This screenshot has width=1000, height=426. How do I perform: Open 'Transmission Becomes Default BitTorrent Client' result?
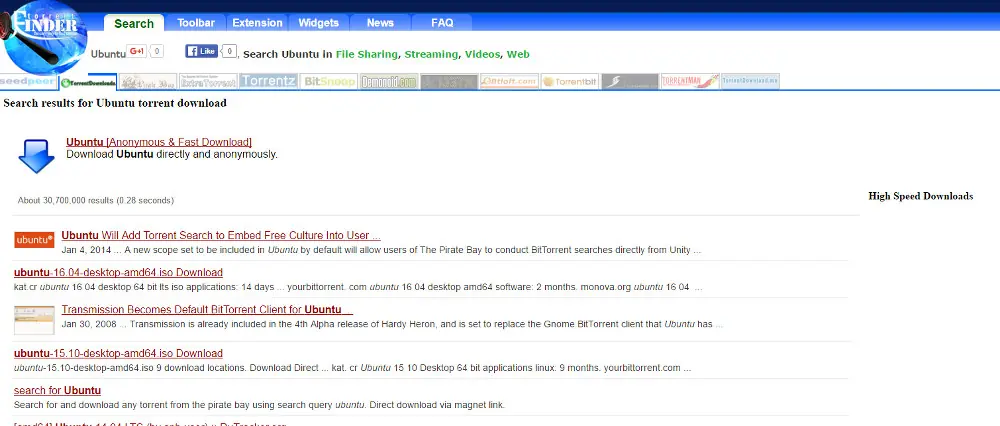(207, 310)
